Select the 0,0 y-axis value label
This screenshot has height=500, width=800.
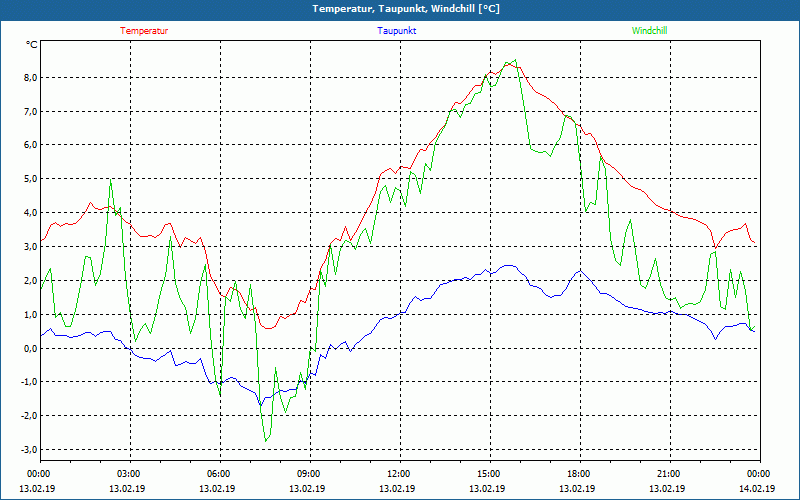point(29,348)
